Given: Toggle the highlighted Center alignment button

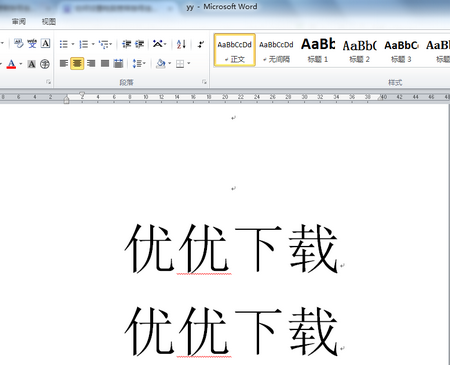Looking at the screenshot, I should 77,63.
